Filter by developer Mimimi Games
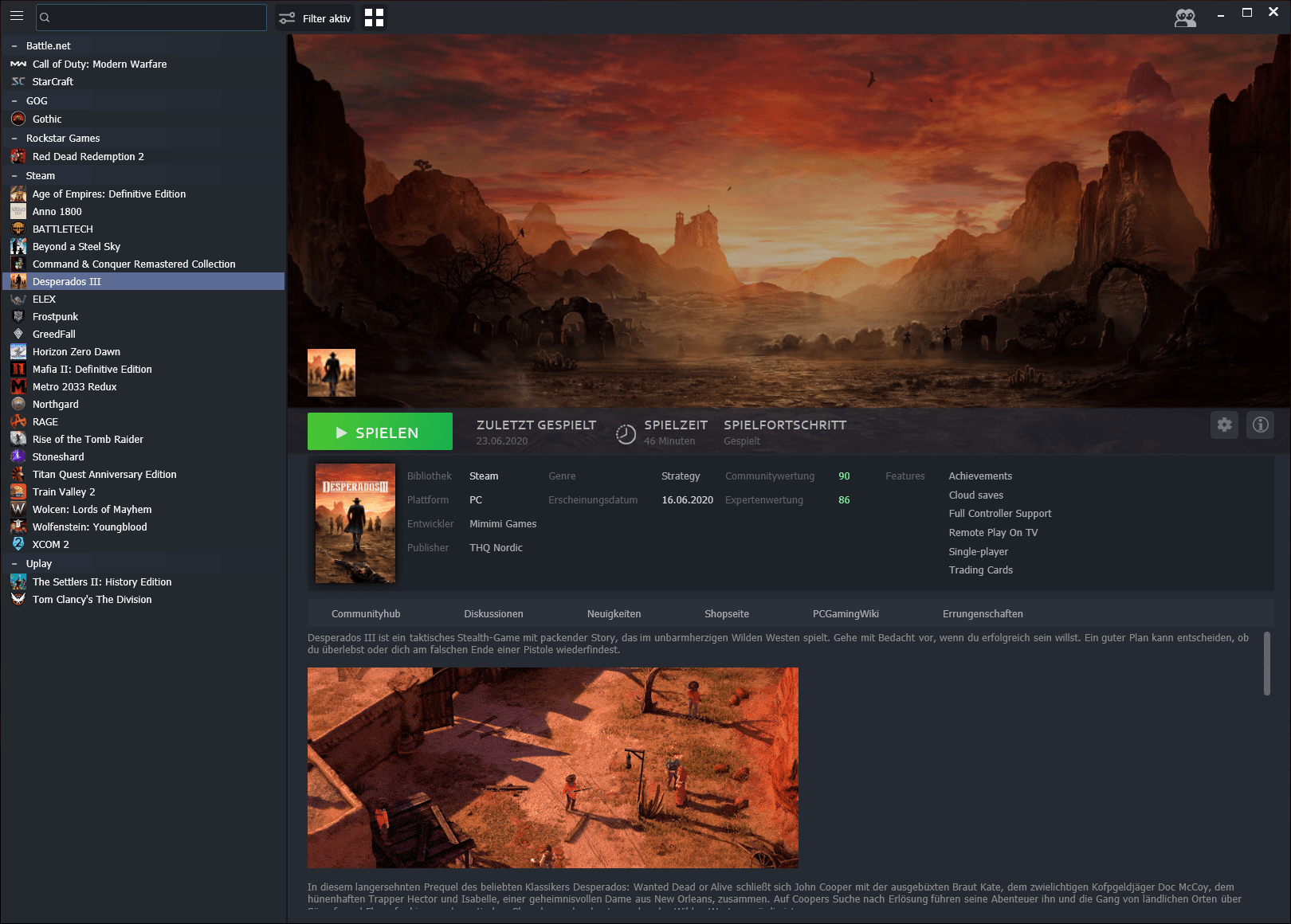 [503, 524]
